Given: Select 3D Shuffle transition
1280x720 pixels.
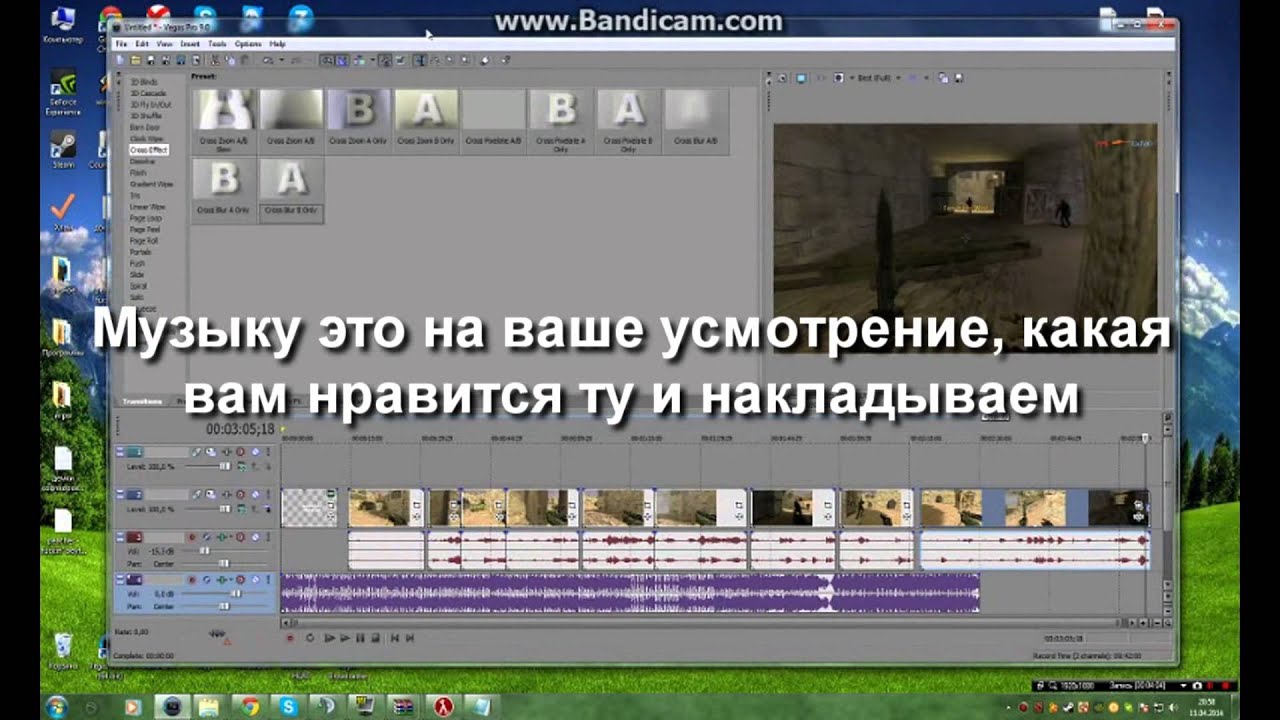Looking at the screenshot, I should coord(145,115).
